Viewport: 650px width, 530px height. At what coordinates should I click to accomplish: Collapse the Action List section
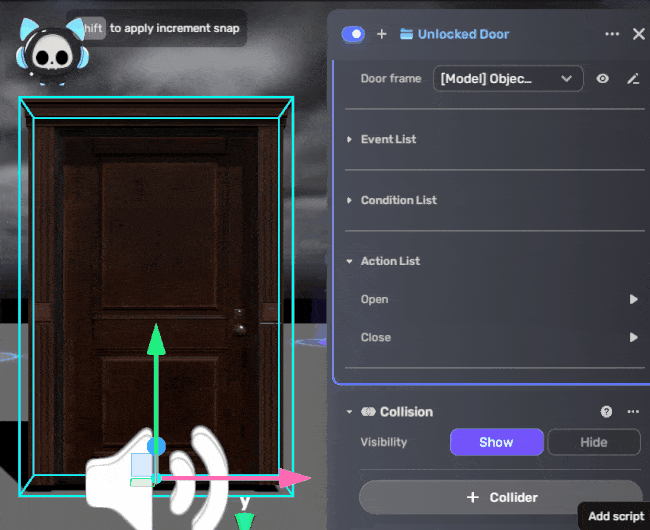tap(350, 261)
